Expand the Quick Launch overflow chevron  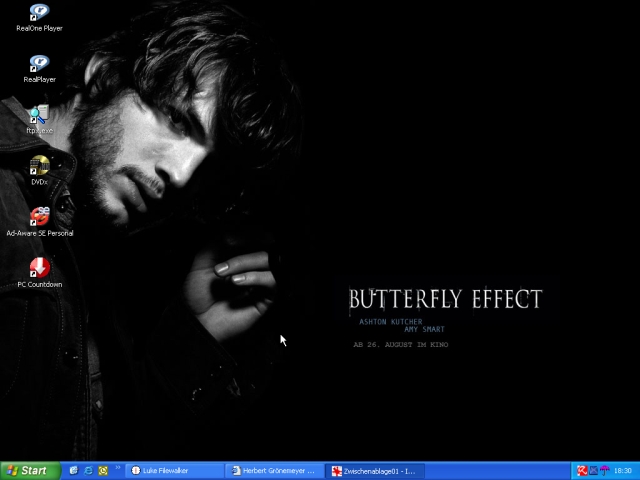118,467
